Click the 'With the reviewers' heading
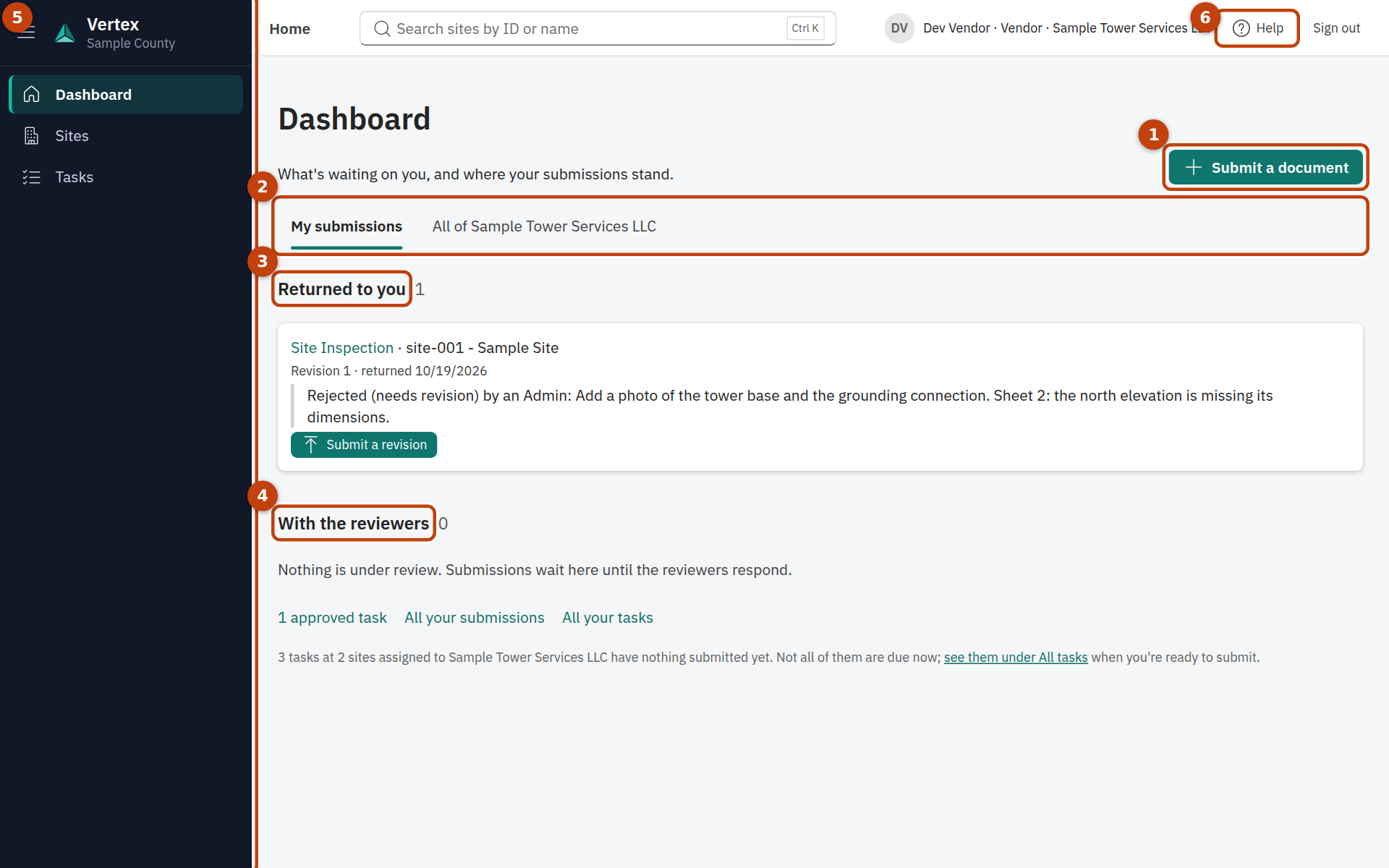Screen dimensions: 1389x868 (x=353, y=524)
